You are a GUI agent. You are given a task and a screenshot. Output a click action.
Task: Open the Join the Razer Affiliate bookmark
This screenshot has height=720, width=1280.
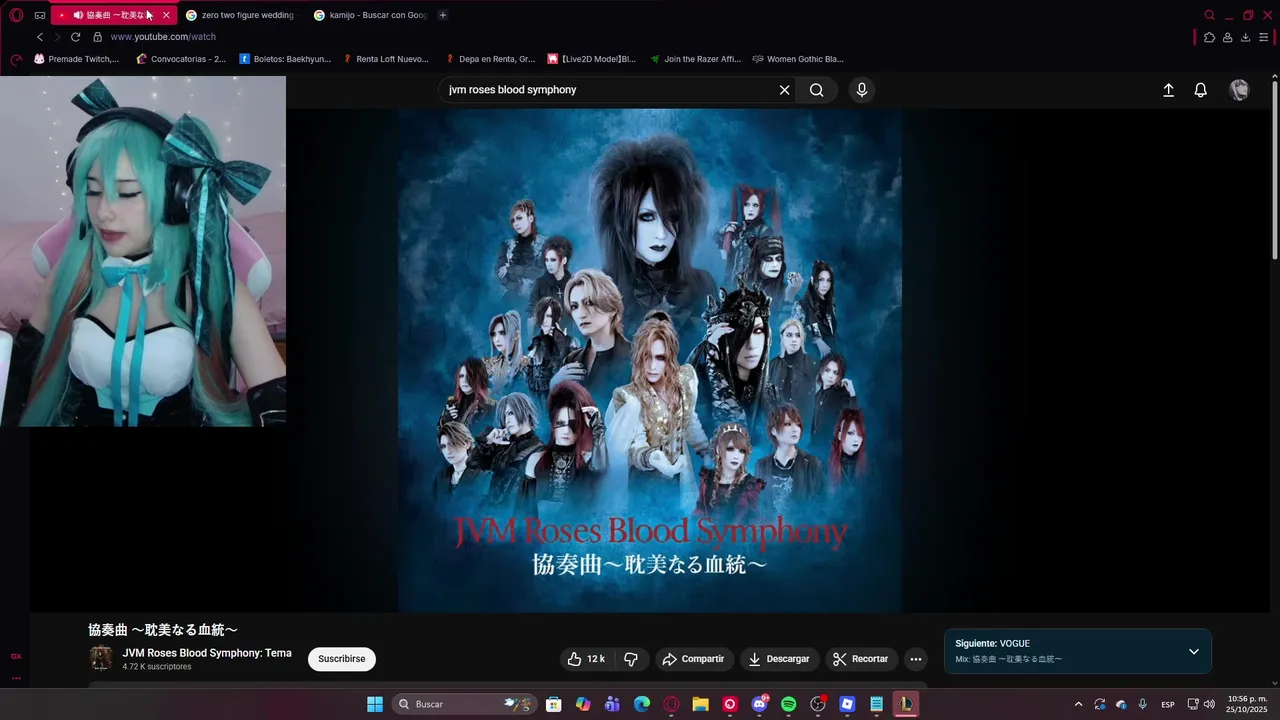coord(695,59)
